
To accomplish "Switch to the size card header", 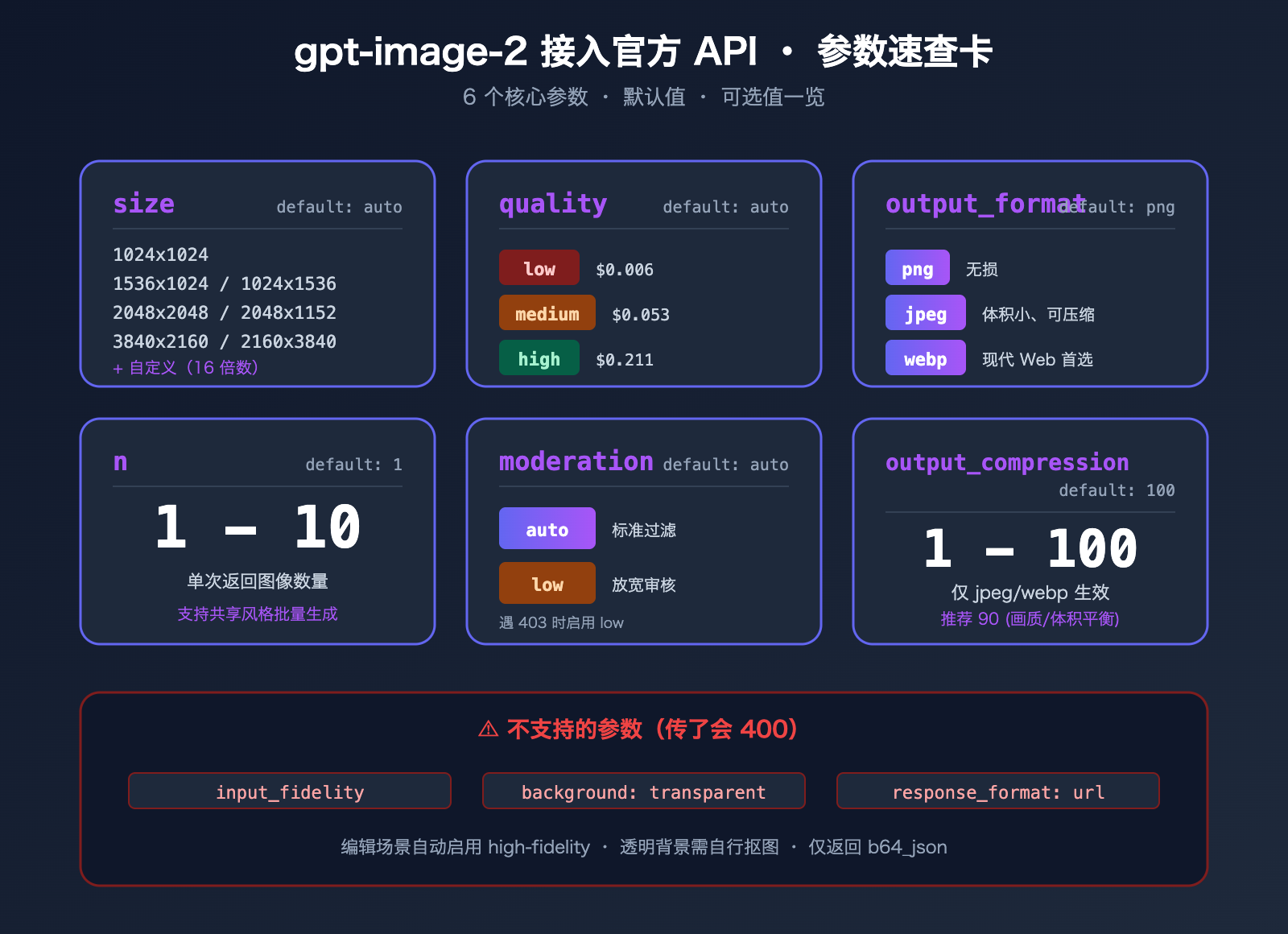I will [x=143, y=204].
